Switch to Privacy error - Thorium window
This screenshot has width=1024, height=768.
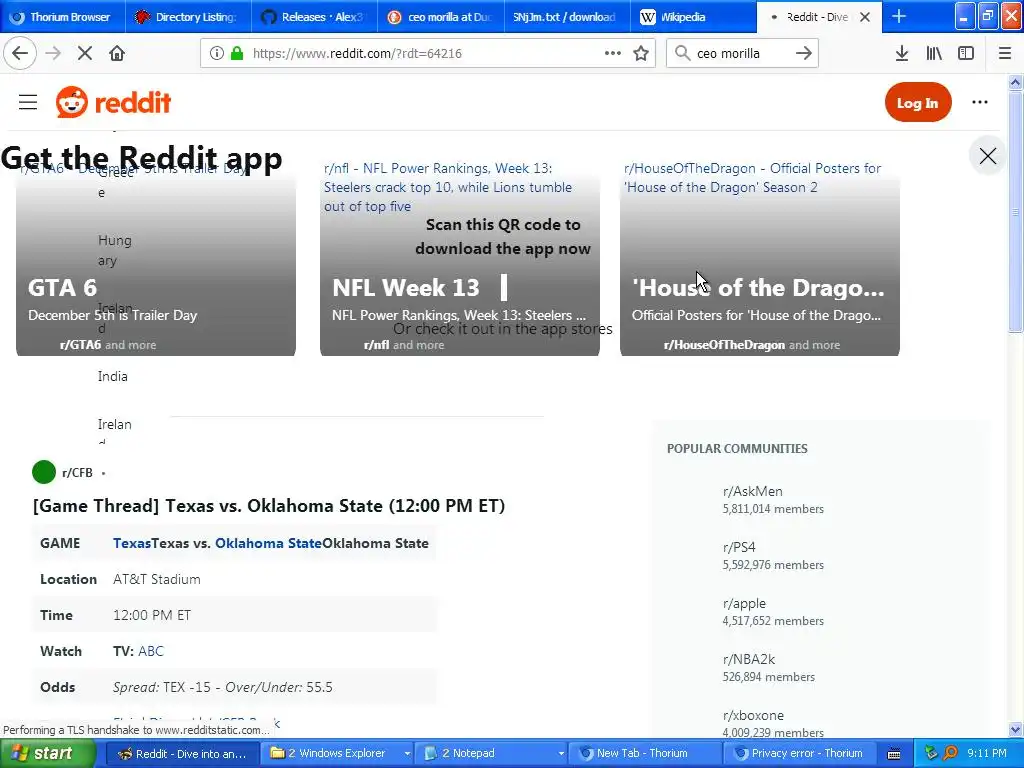[x=800, y=754]
